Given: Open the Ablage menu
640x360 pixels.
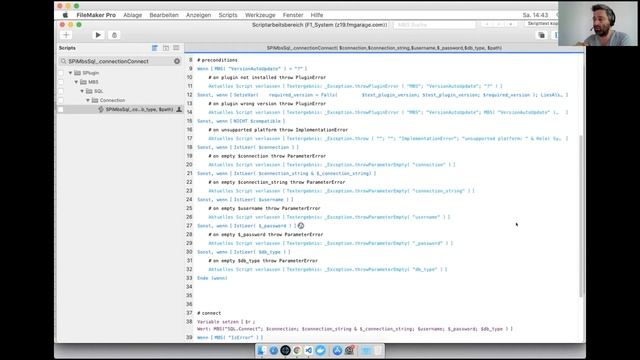Looking at the screenshot, I should [133, 15].
